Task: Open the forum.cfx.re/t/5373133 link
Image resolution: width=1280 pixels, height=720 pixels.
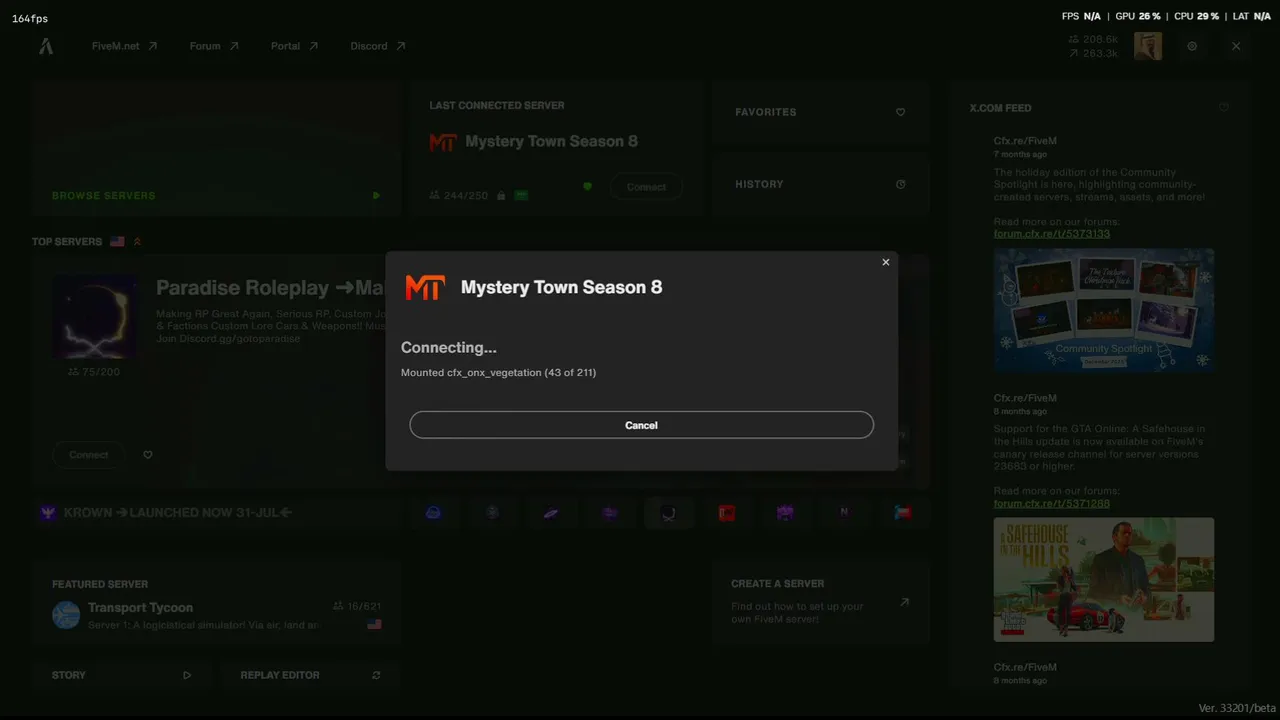Action: point(1052,234)
